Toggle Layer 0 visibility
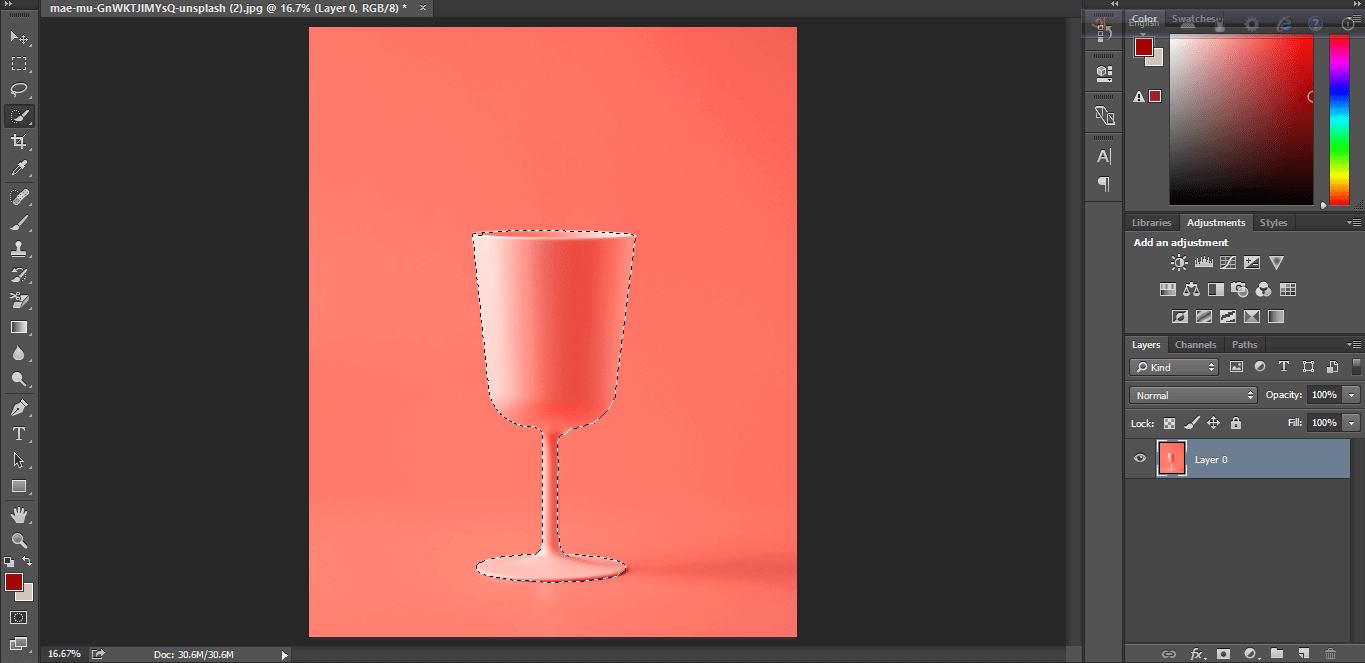This screenshot has width=1365, height=663. coord(1139,458)
